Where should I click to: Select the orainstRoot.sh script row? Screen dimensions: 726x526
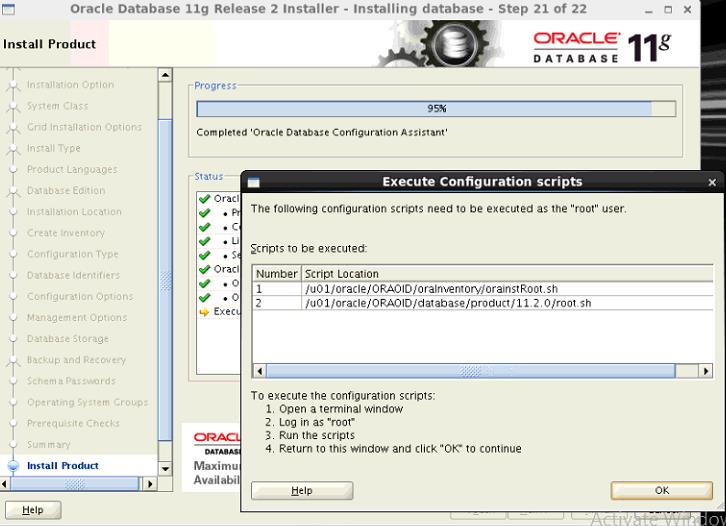[x=482, y=288]
